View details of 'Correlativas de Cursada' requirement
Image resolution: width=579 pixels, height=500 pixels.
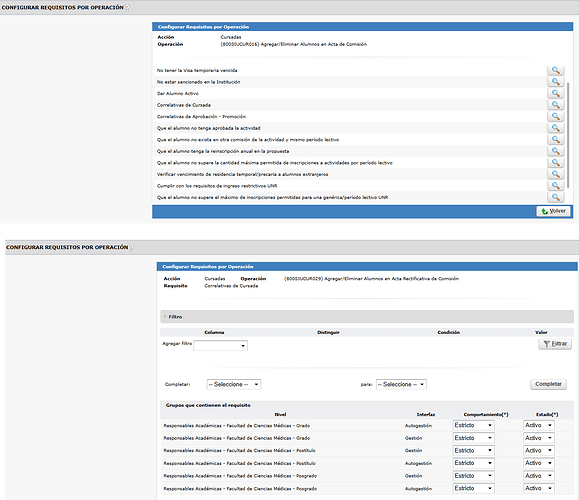click(x=555, y=105)
